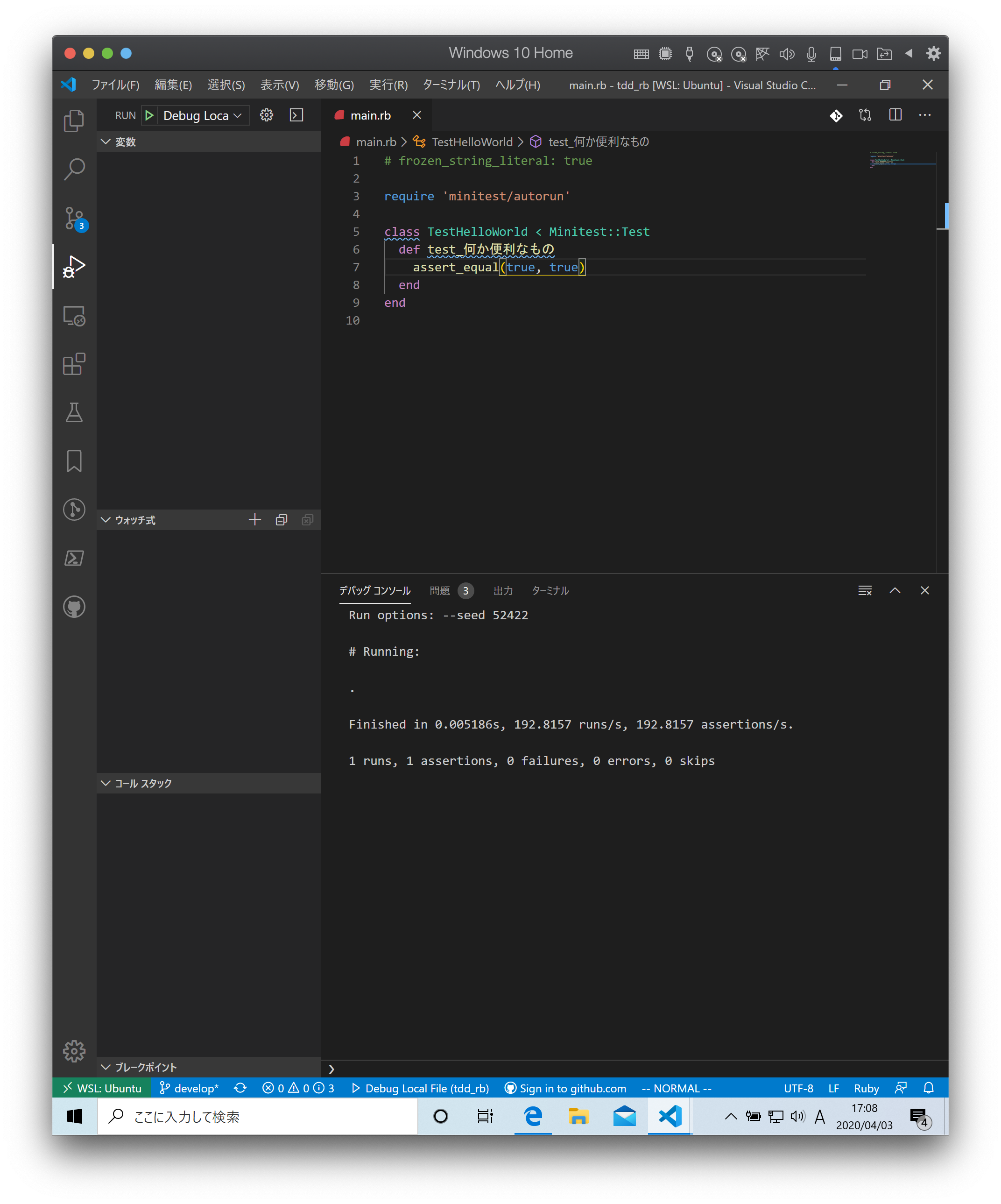Screen dimensions: 1001x1204
Task: Open the Explorer view in activity bar
Action: point(74,120)
